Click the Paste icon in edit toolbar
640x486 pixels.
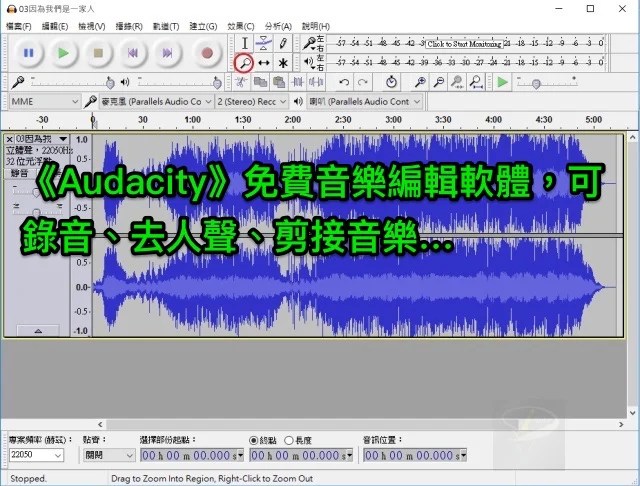(279, 82)
